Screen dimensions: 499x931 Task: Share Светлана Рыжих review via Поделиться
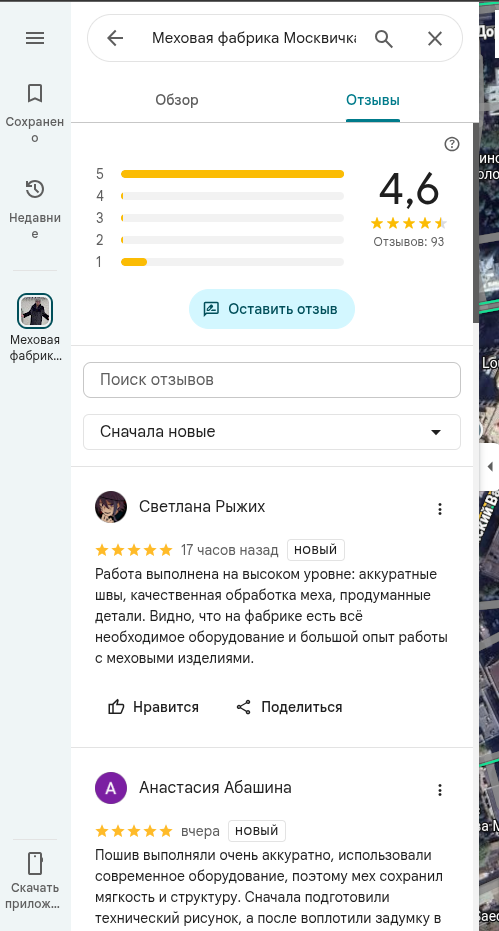[289, 707]
